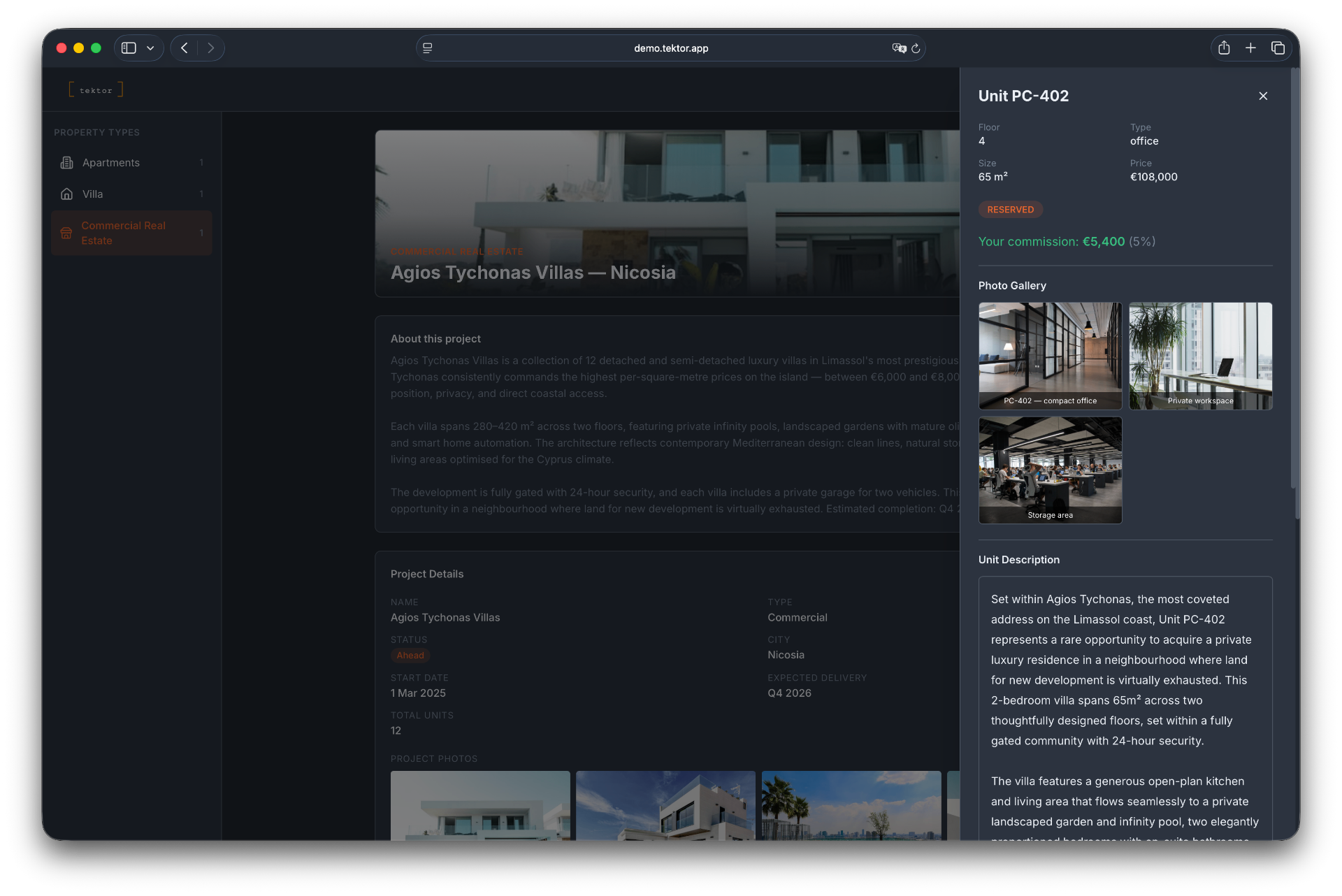1342x896 pixels.
Task: Navigate back a page
Action: (x=184, y=48)
